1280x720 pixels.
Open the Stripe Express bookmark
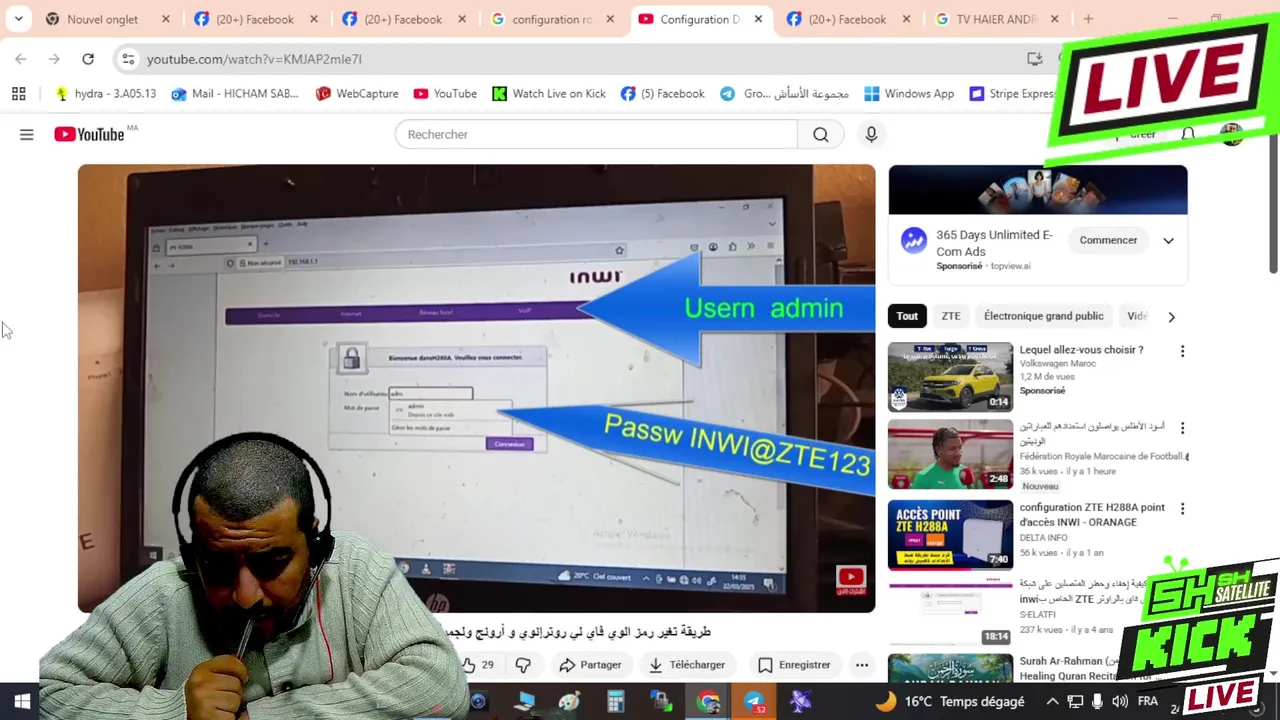pyautogui.click(x=1012, y=93)
